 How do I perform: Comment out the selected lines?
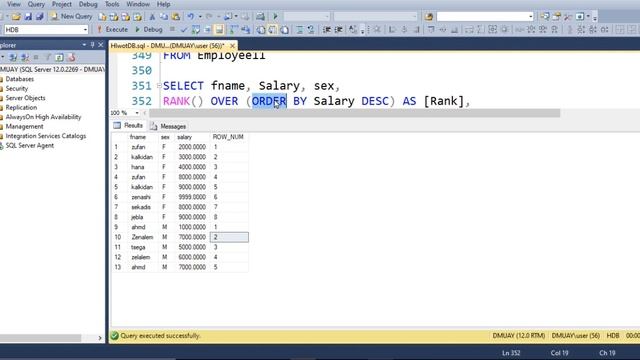[x=299, y=30]
